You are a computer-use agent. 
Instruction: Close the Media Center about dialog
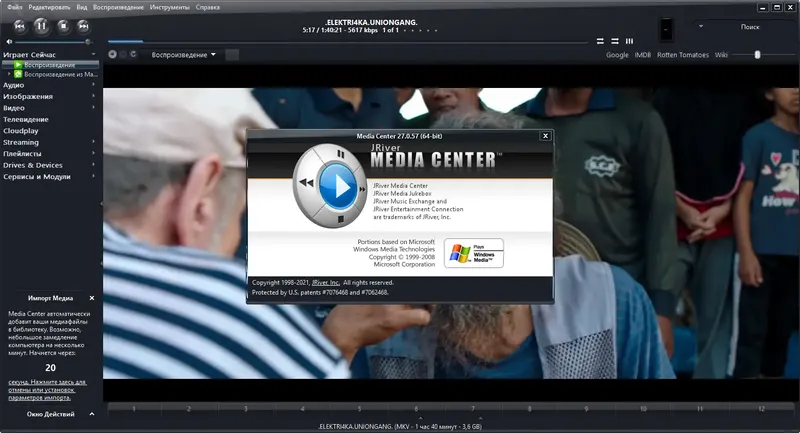pyautogui.click(x=545, y=135)
